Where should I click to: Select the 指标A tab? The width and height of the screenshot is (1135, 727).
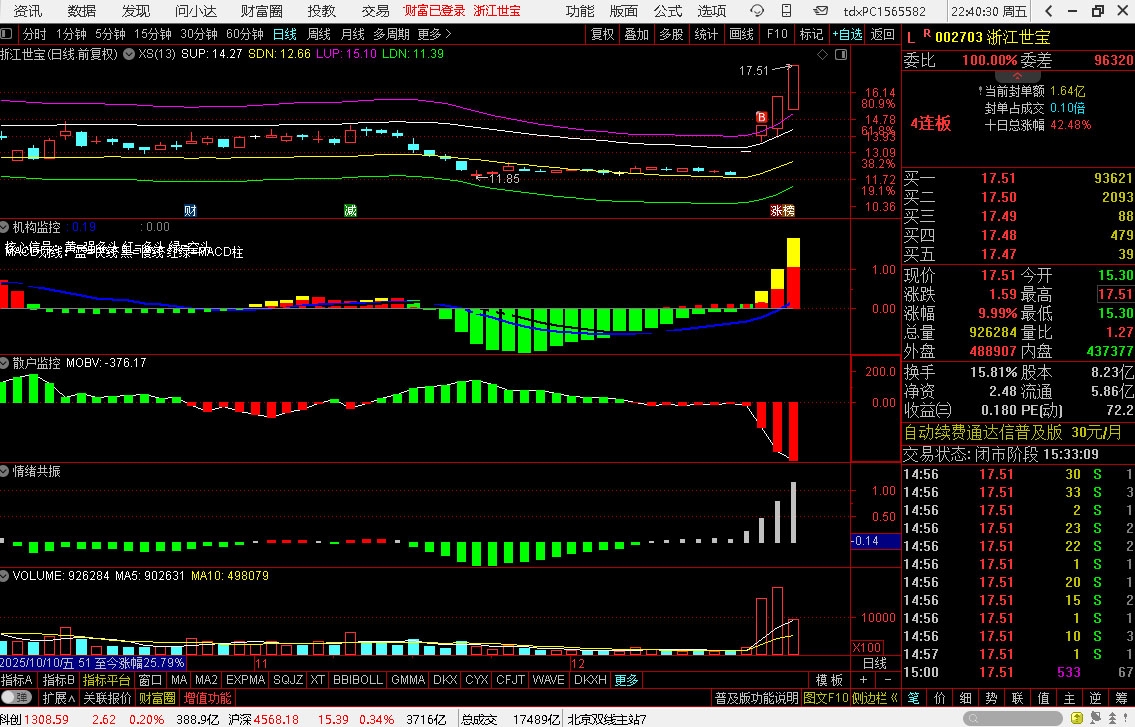17,680
